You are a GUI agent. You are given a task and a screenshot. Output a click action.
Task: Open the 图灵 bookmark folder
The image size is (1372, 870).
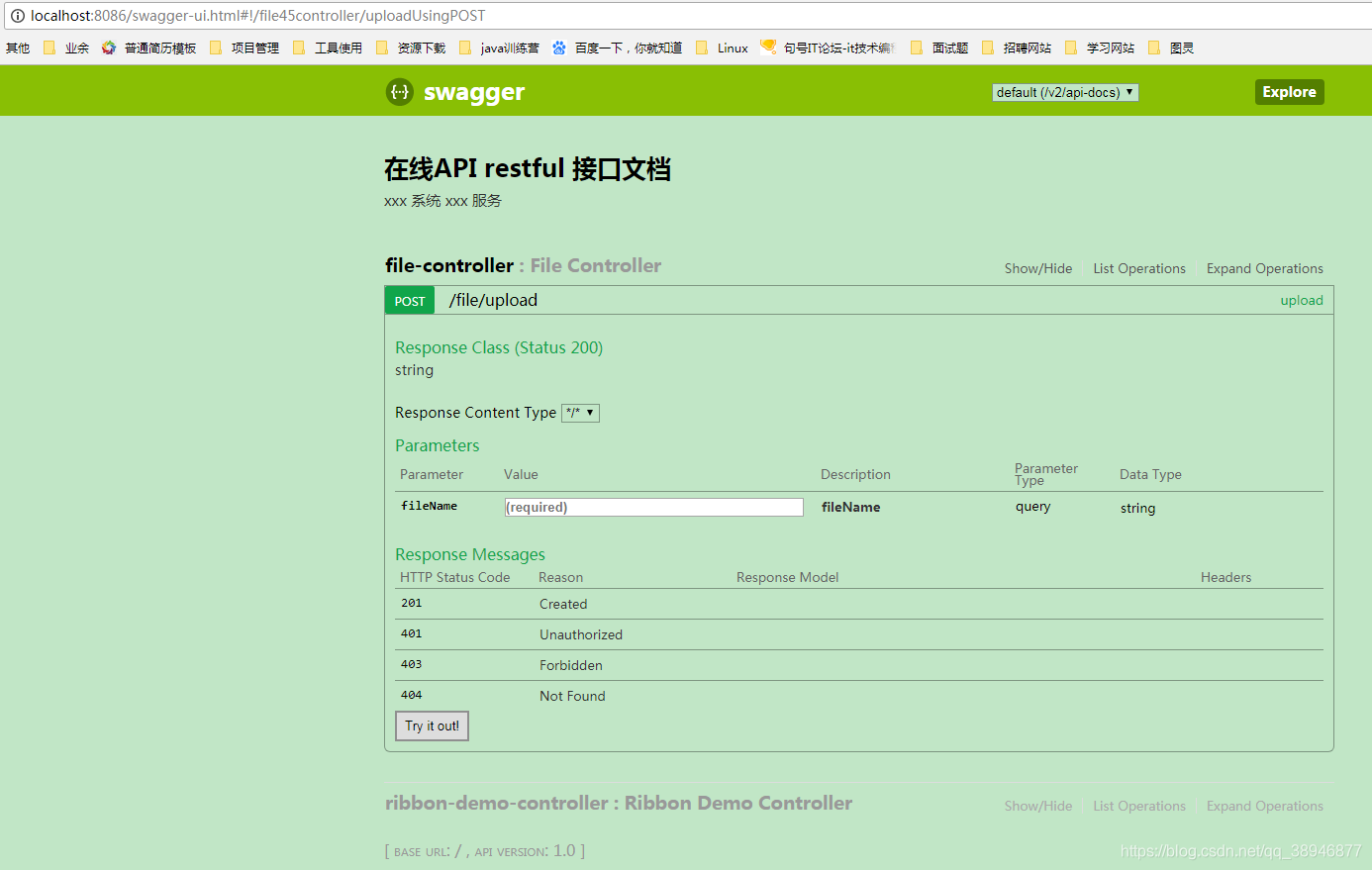1171,48
